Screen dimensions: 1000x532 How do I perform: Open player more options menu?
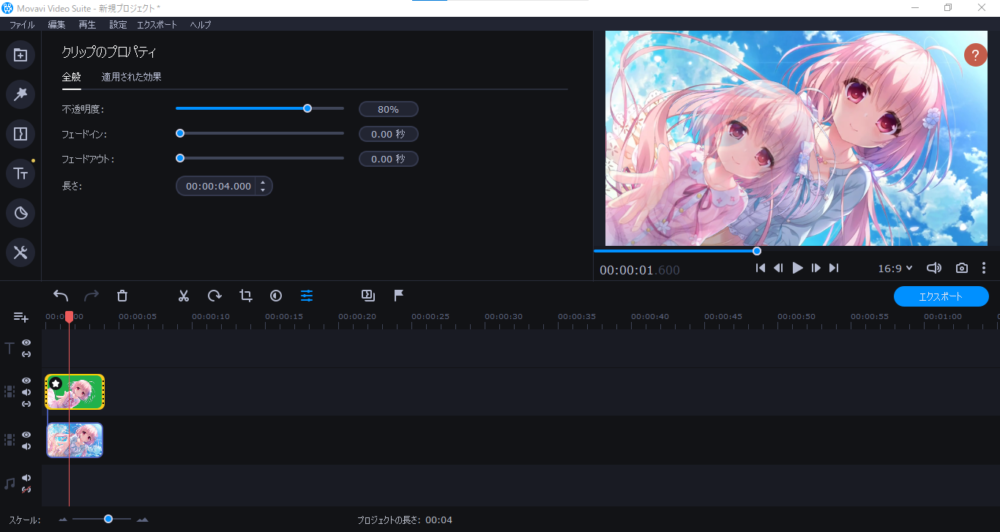coord(983,268)
